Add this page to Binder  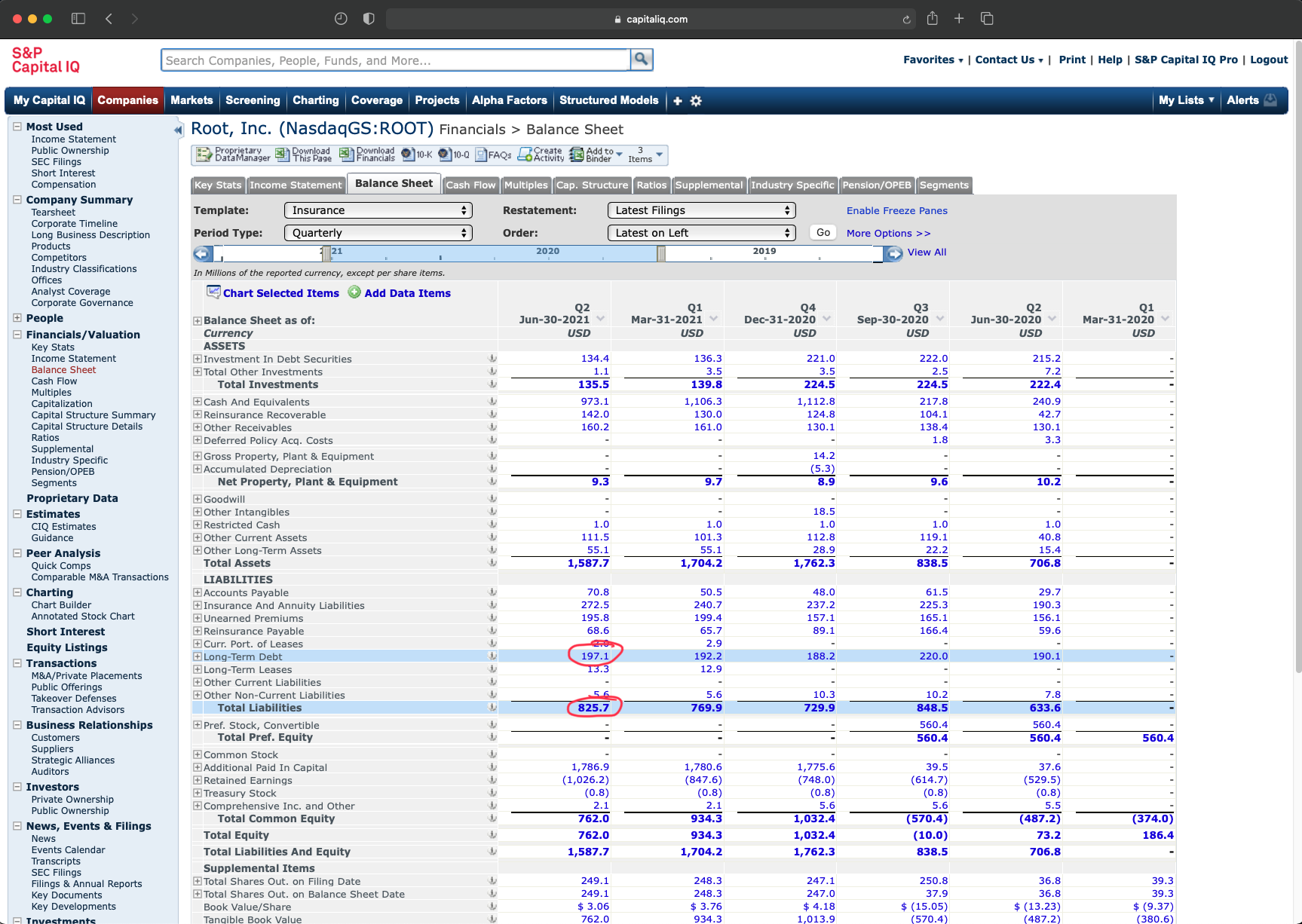pos(596,155)
